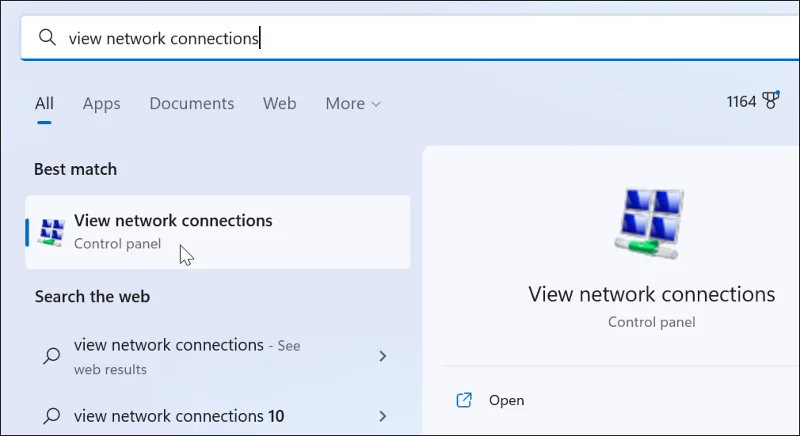
Task: Click the Open external-link icon
Action: tap(464, 400)
